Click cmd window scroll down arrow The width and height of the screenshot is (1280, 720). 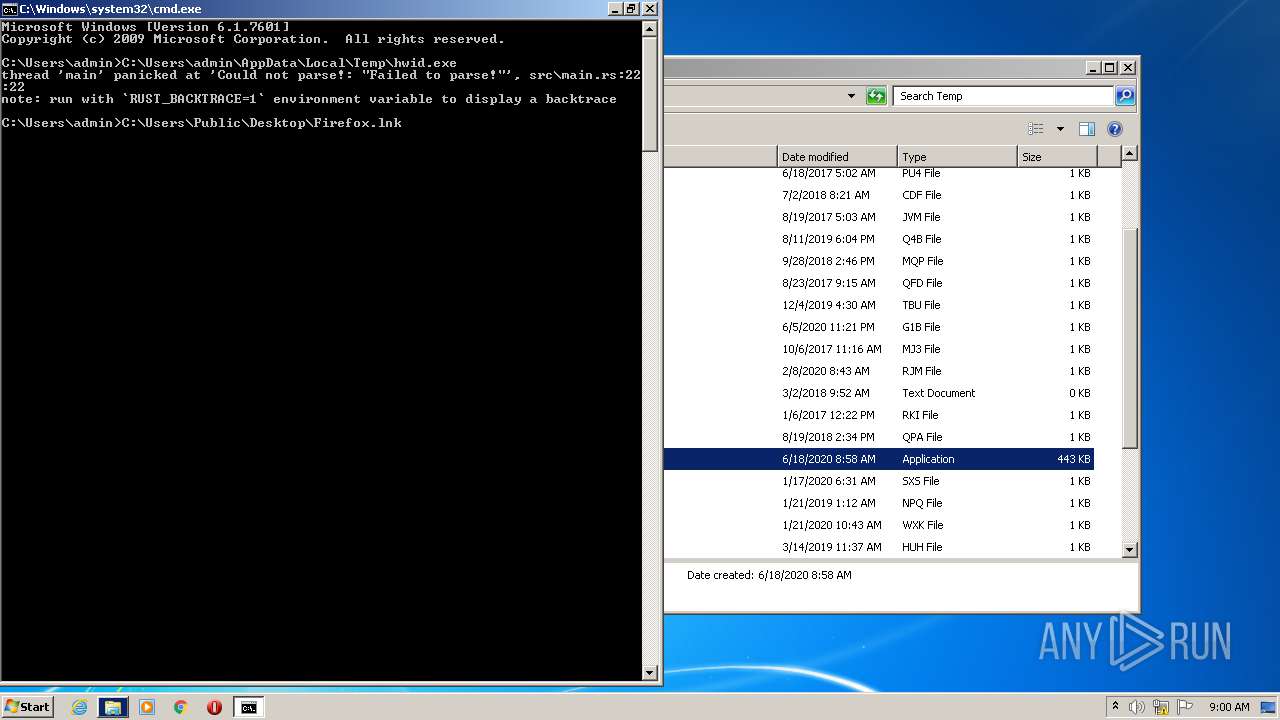click(650, 673)
